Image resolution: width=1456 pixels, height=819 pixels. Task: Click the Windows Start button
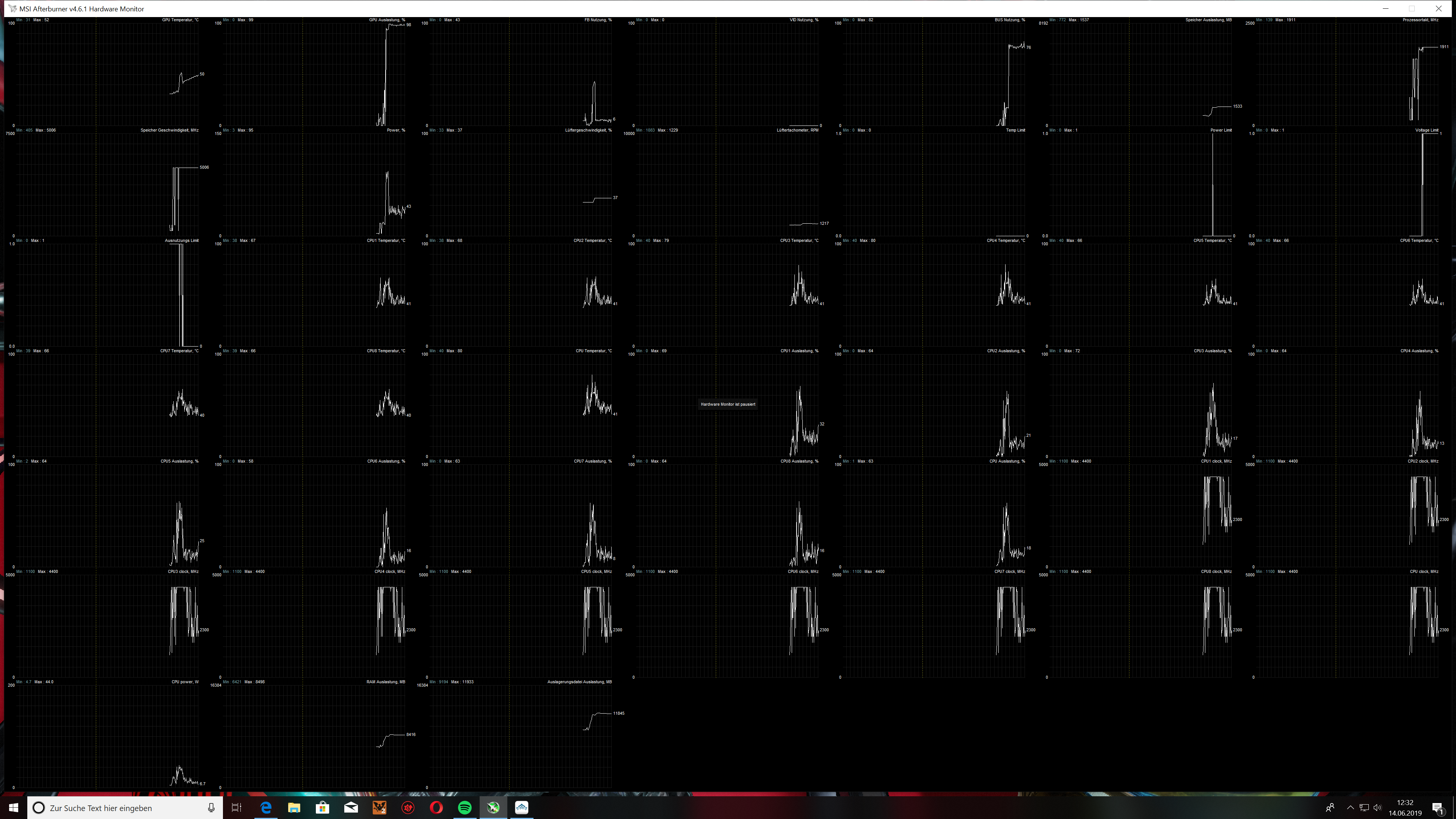[14, 808]
